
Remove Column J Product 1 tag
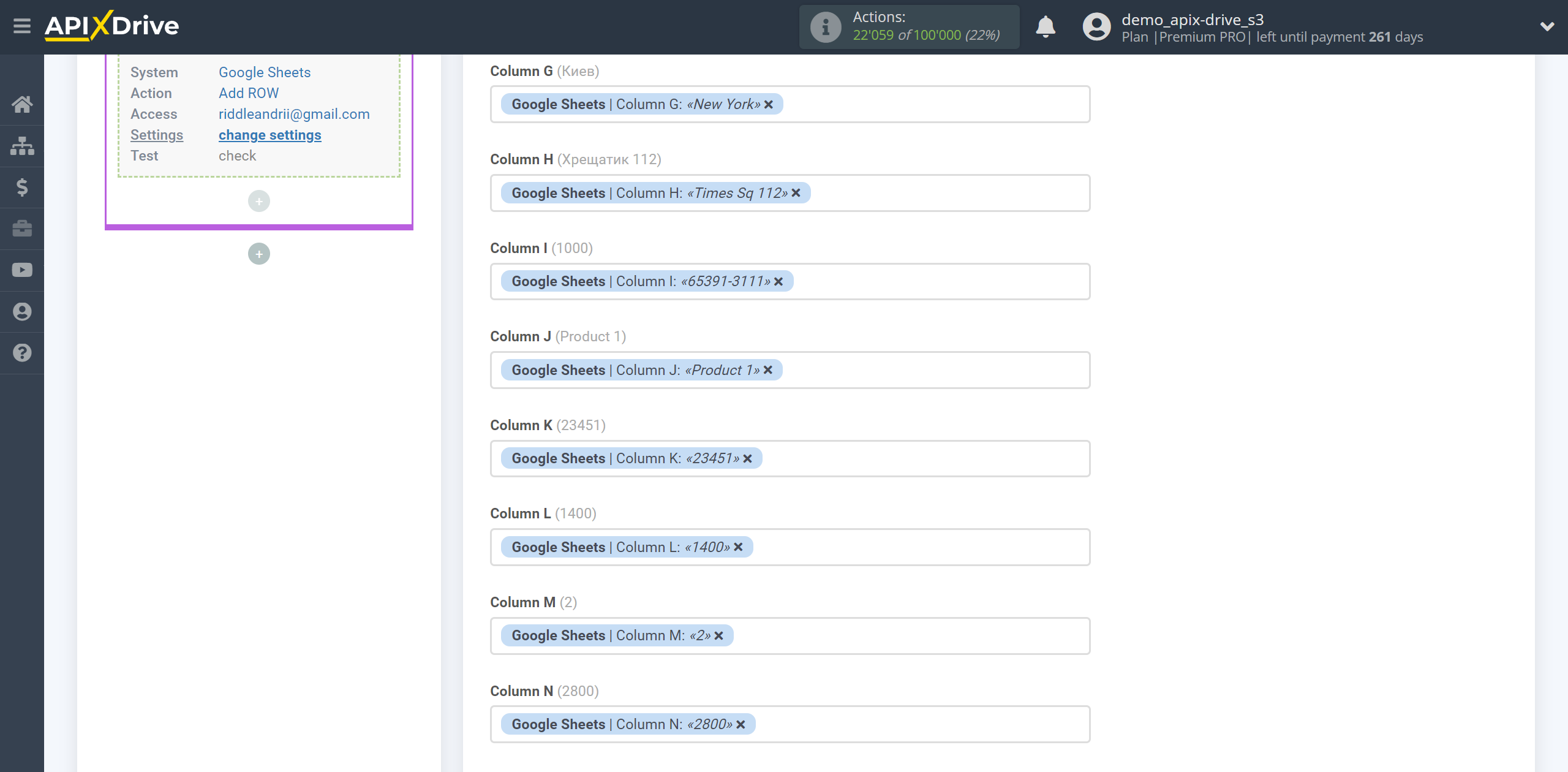click(768, 370)
